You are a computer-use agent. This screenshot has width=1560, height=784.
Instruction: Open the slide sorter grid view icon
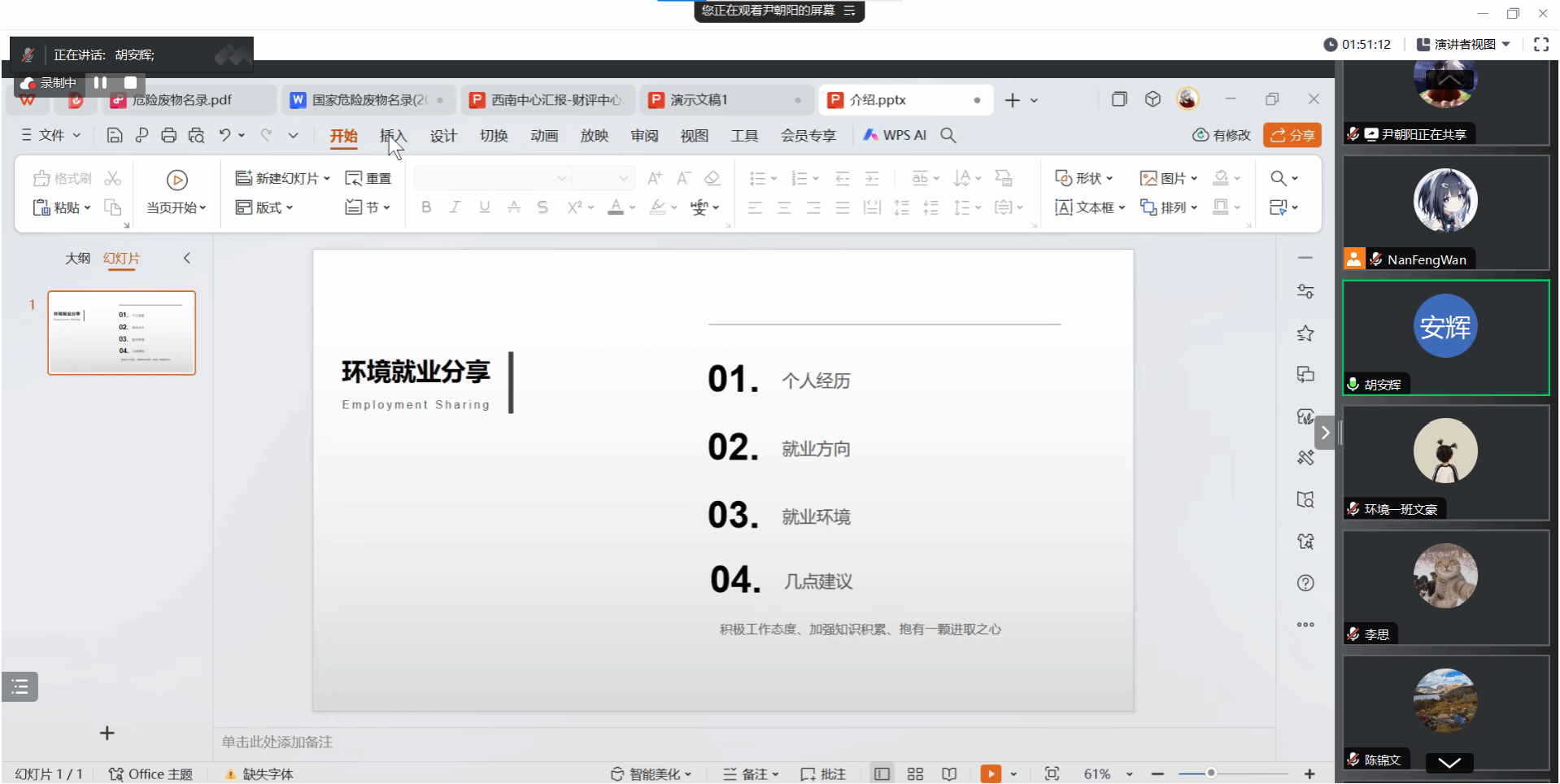coord(915,774)
